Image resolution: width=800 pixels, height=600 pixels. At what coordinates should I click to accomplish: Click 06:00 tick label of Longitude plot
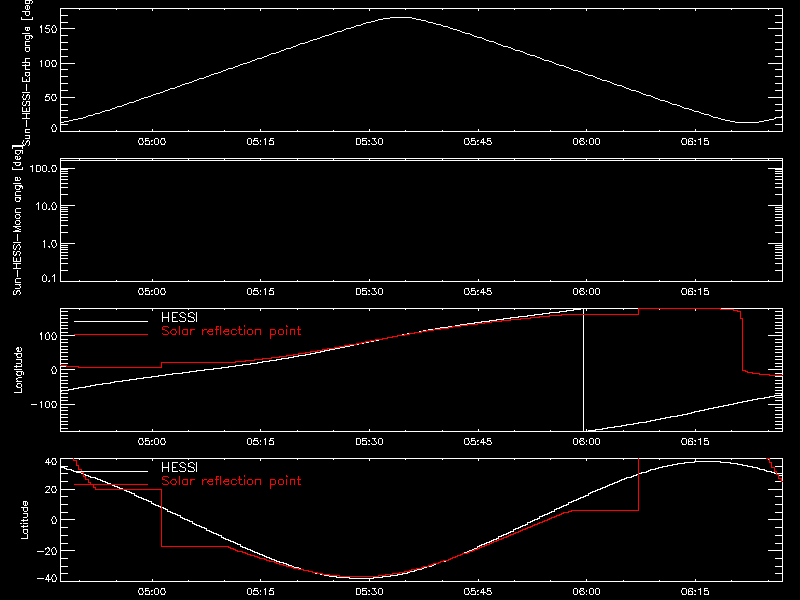(586, 442)
